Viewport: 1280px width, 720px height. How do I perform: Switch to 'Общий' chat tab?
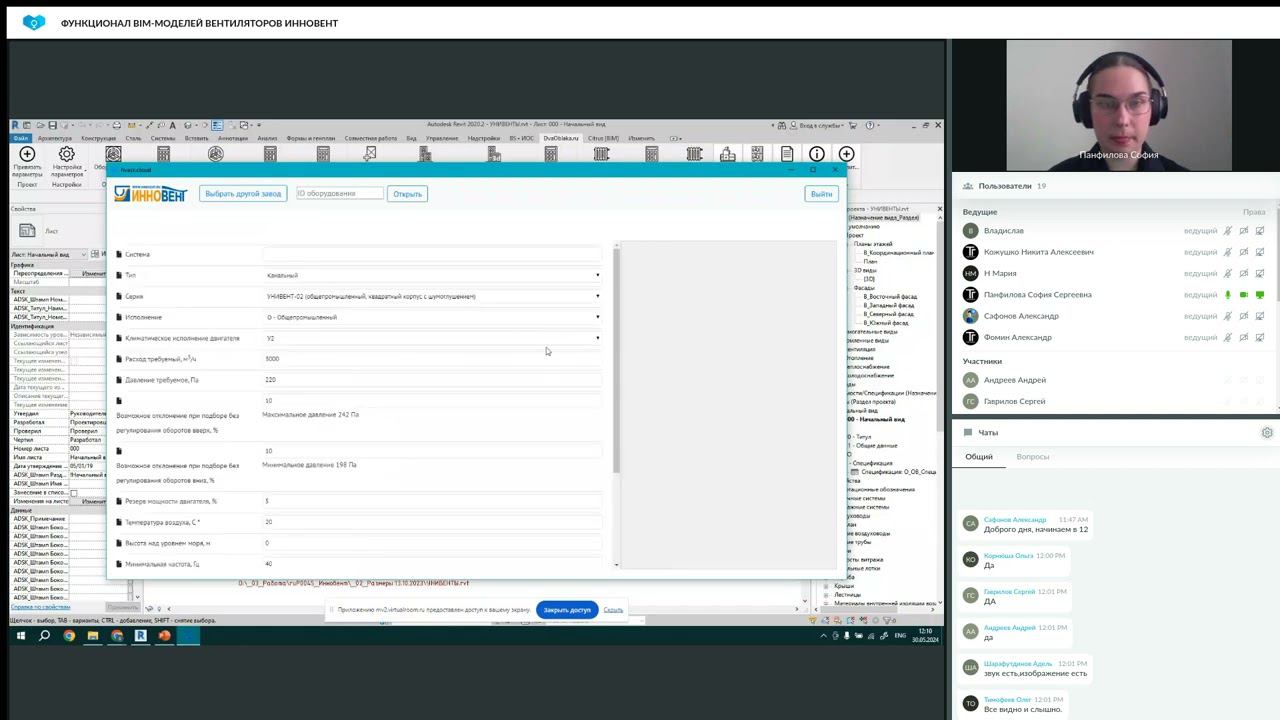(x=979, y=457)
